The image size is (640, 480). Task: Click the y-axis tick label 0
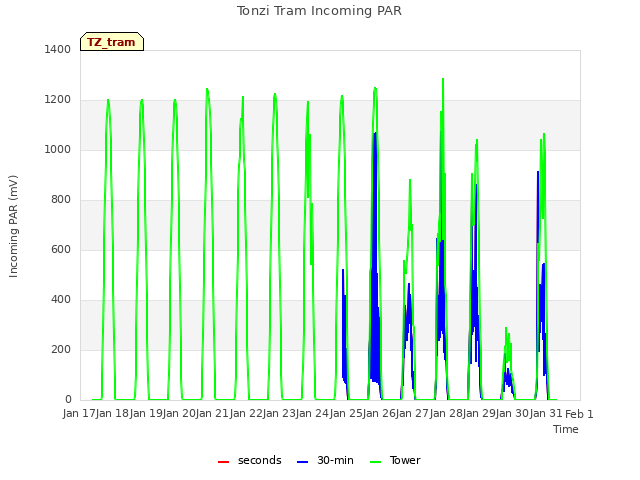pyautogui.click(x=68, y=400)
